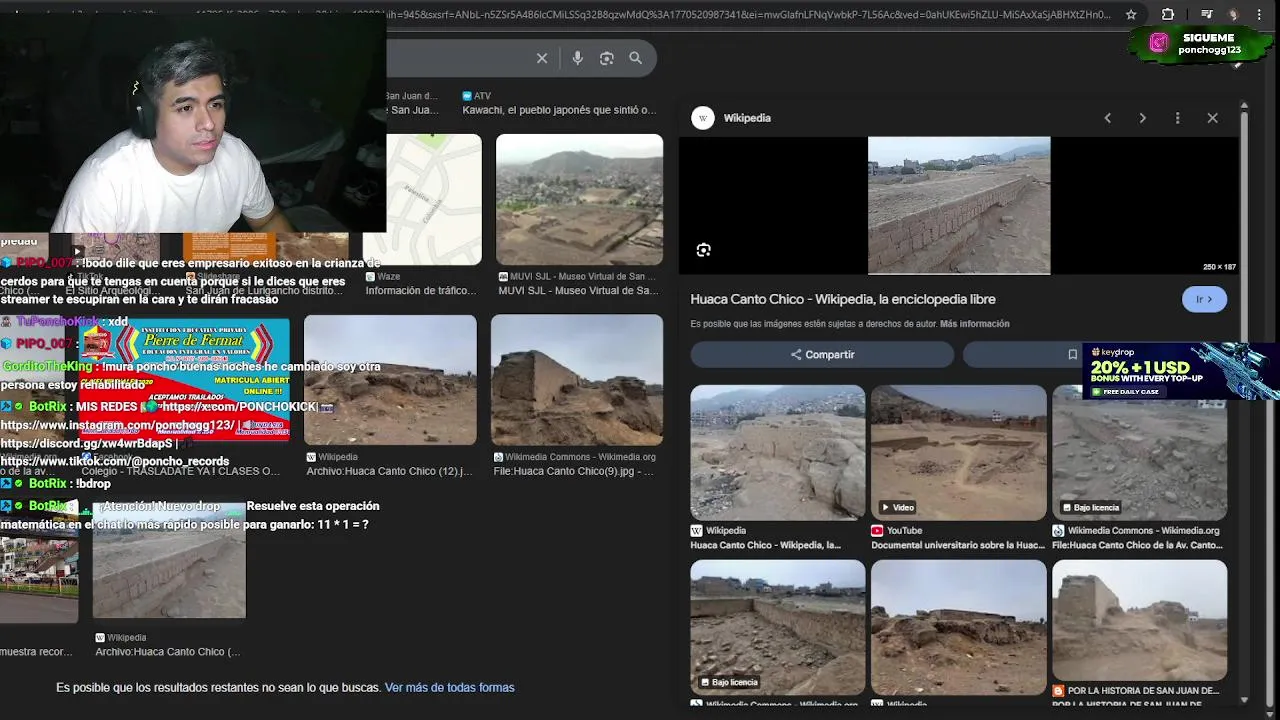Open Huaca Canto Chico Wikipedia title link
This screenshot has height=720, width=1280.
tap(843, 299)
